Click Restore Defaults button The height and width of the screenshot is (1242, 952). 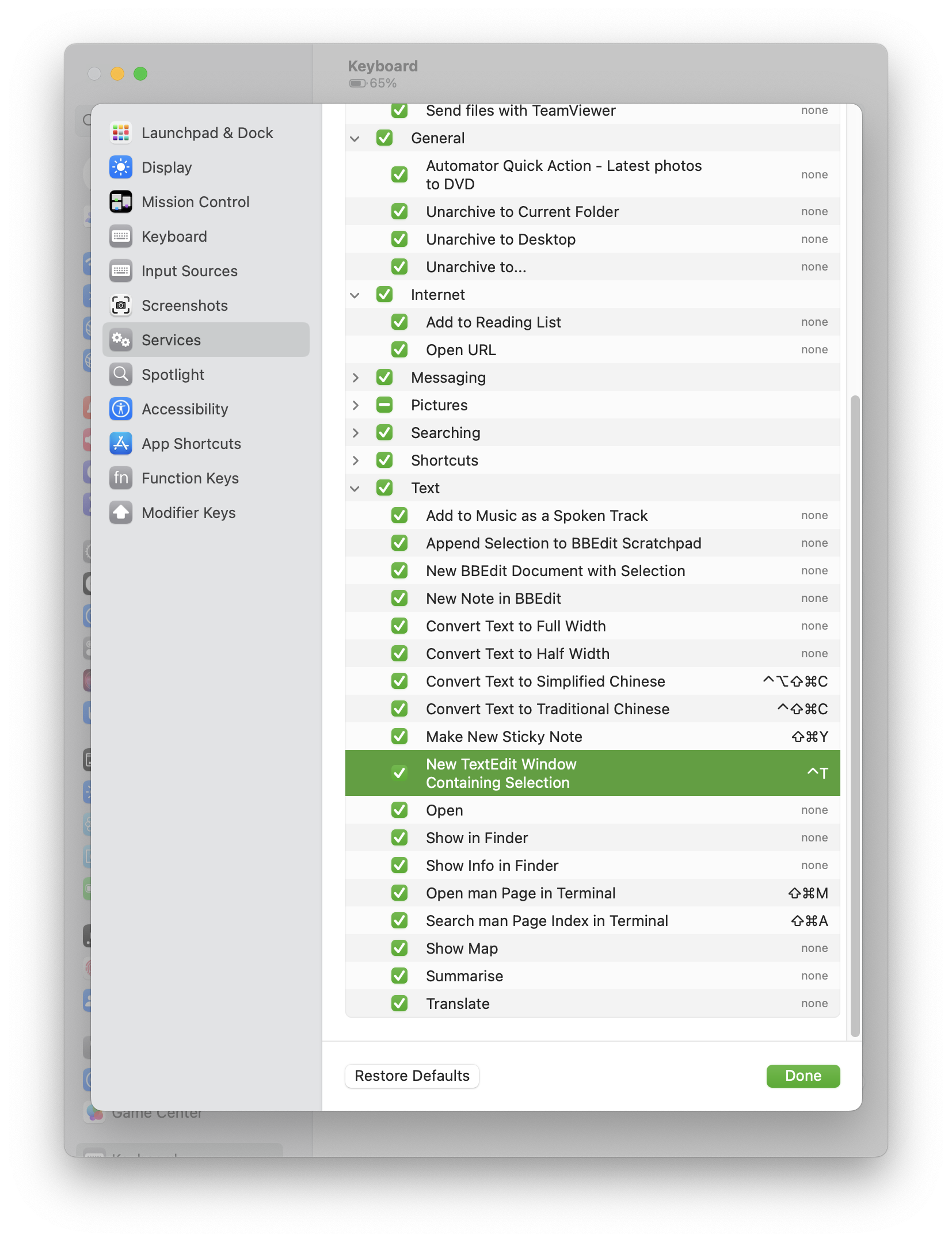point(412,1076)
